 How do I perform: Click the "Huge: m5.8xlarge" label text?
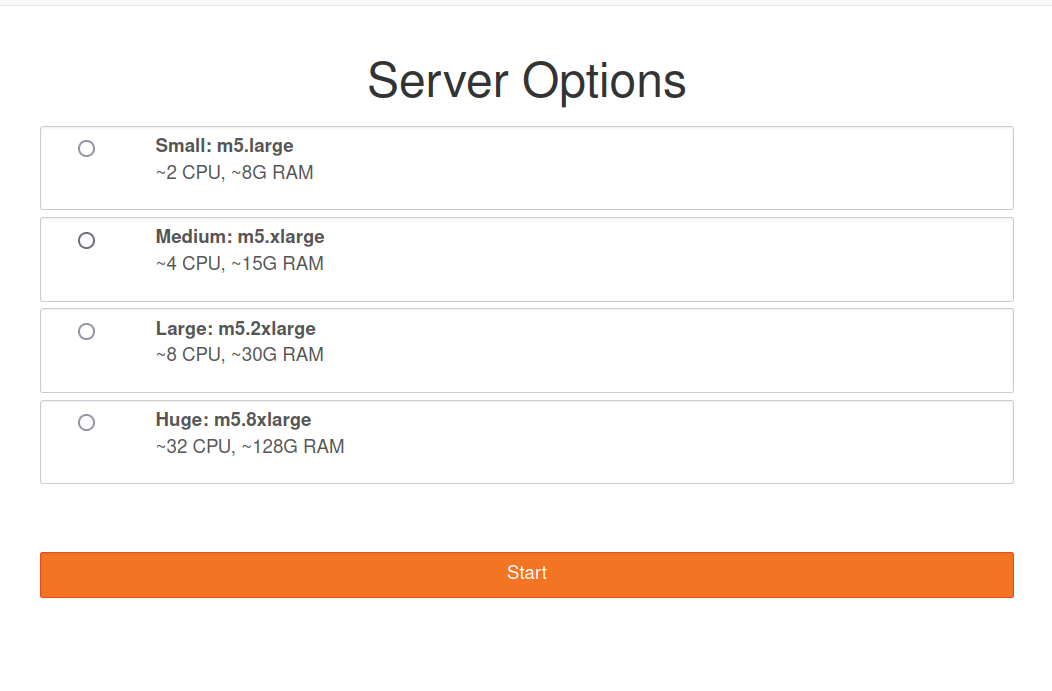pos(233,419)
